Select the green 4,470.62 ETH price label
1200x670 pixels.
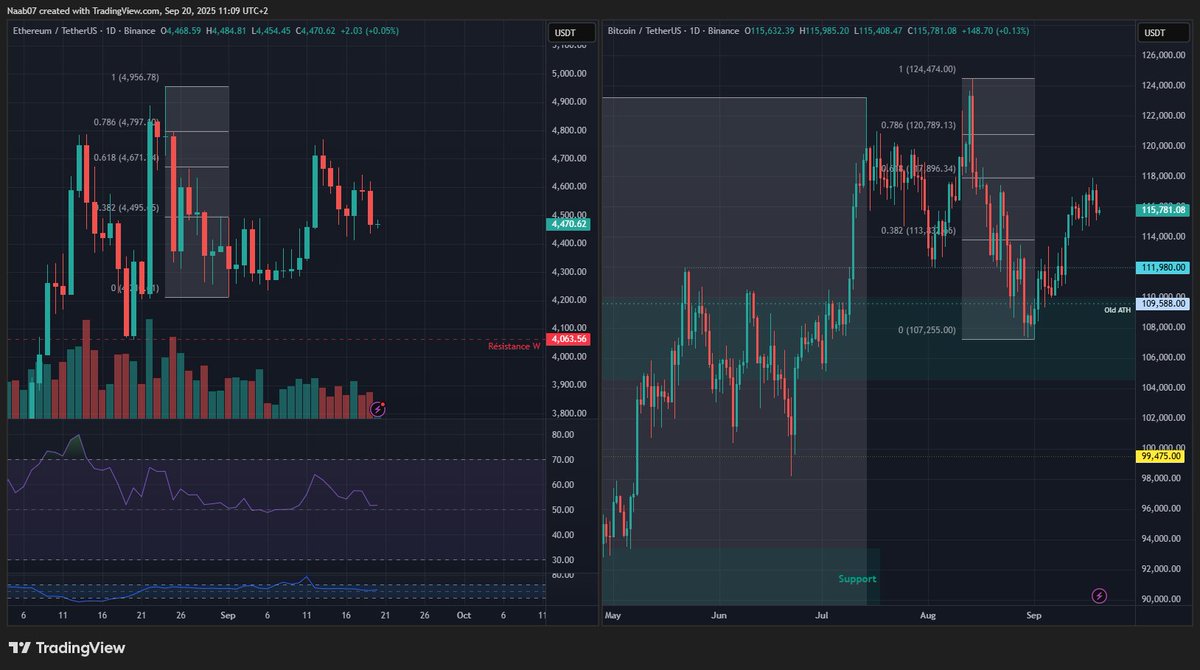[568, 225]
